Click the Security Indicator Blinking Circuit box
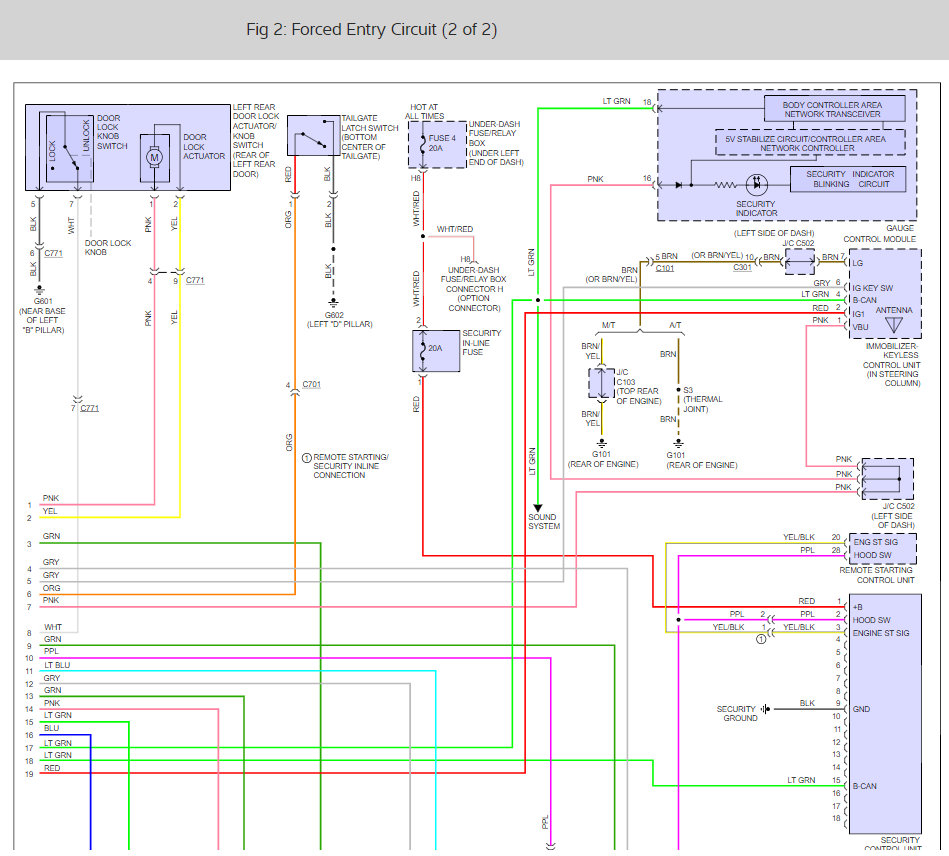 848,179
